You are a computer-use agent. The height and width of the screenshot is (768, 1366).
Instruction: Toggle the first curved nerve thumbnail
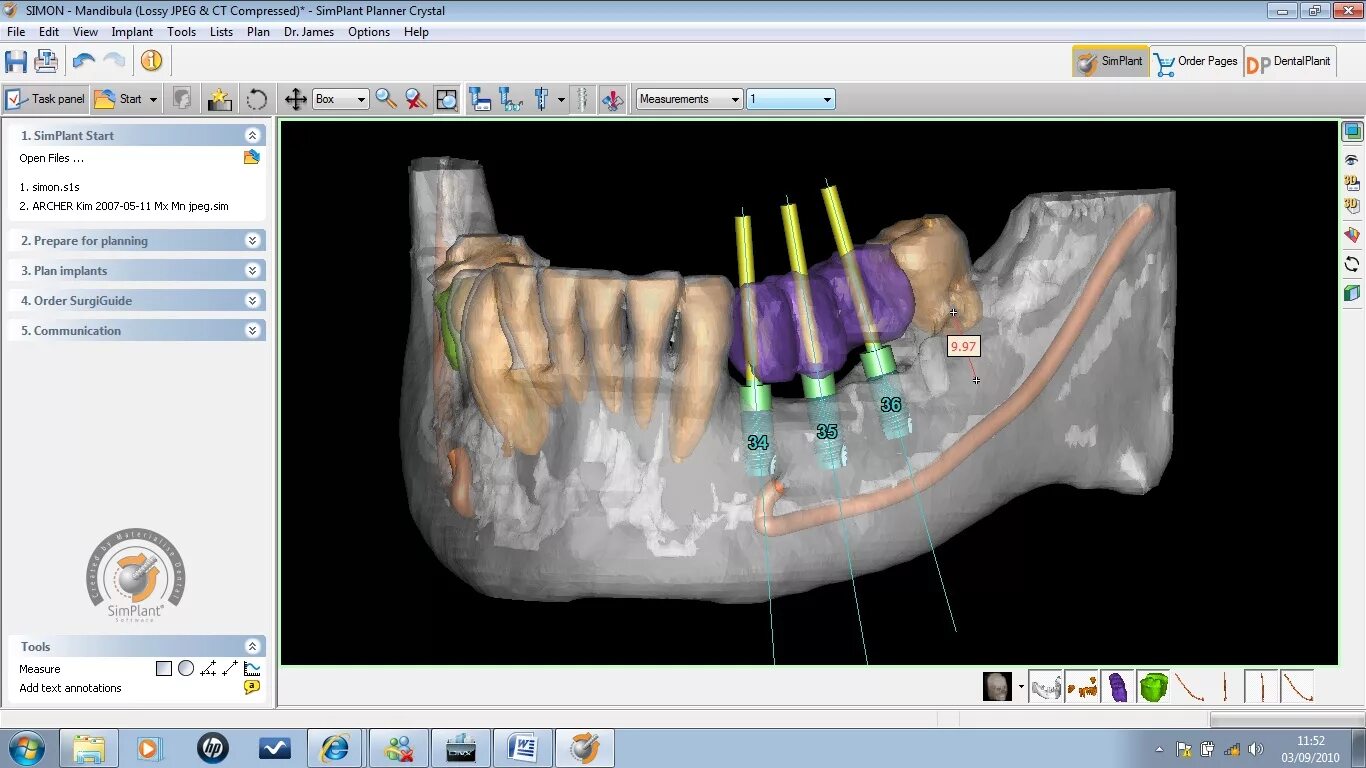pyautogui.click(x=1190, y=686)
